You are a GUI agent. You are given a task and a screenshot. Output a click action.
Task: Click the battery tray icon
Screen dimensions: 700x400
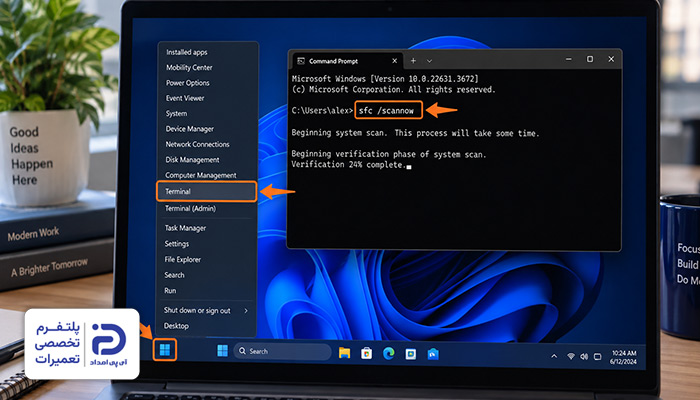598,357
